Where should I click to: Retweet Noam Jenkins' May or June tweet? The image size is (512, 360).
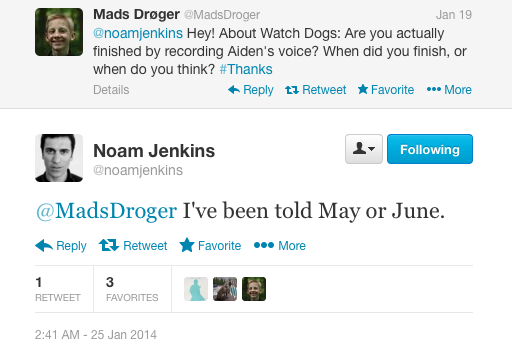[133, 246]
